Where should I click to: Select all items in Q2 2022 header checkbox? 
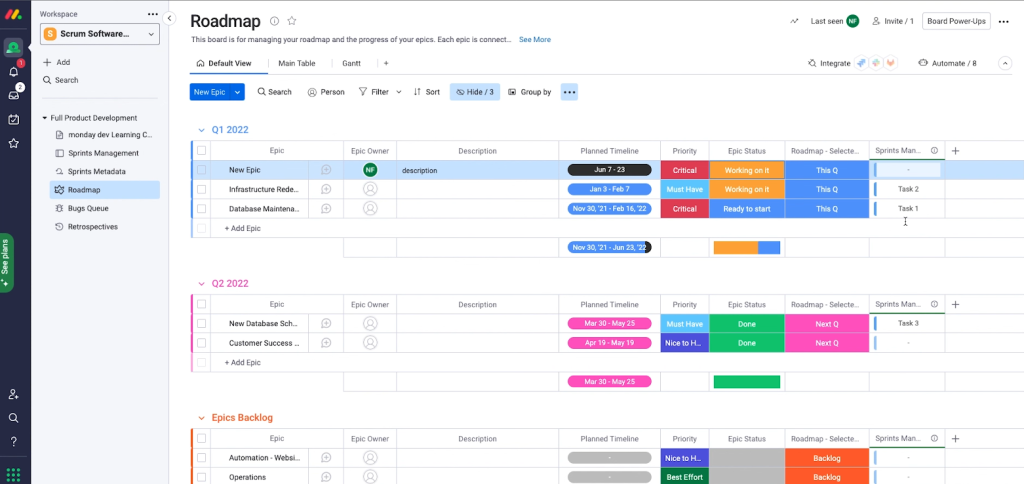pyautogui.click(x=201, y=305)
